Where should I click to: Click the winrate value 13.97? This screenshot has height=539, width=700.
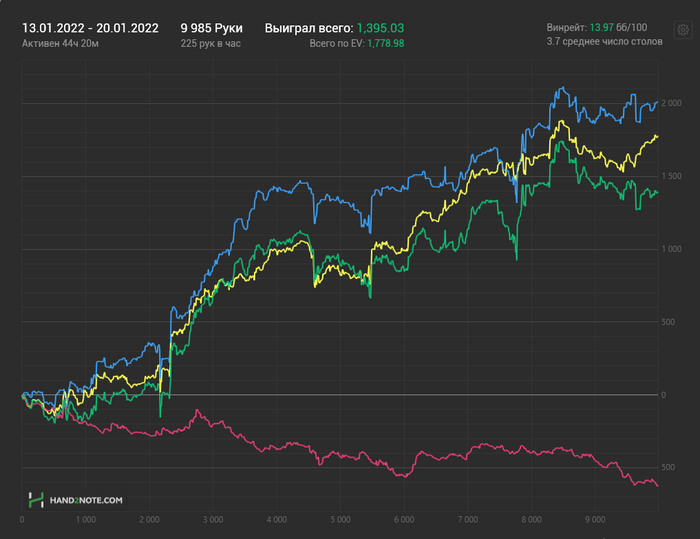[x=601, y=28]
